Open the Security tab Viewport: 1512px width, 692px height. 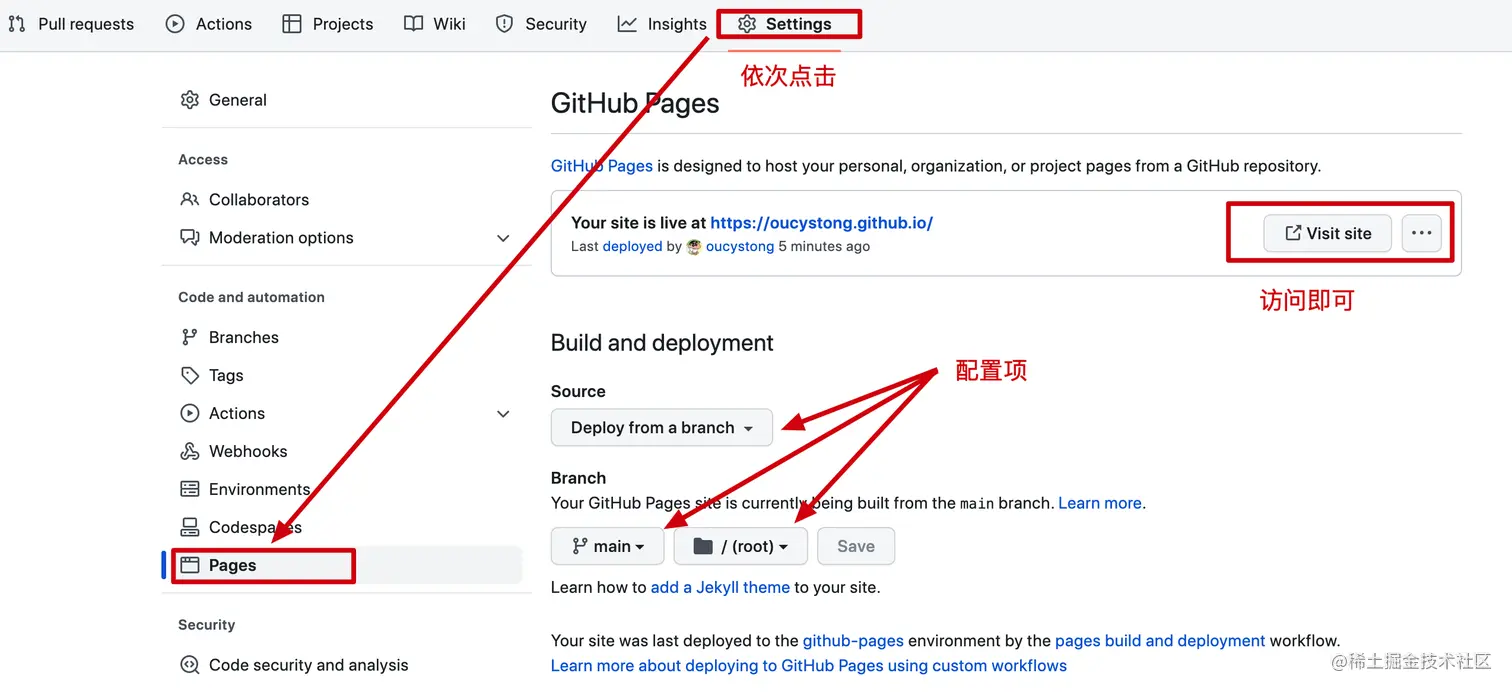click(541, 24)
